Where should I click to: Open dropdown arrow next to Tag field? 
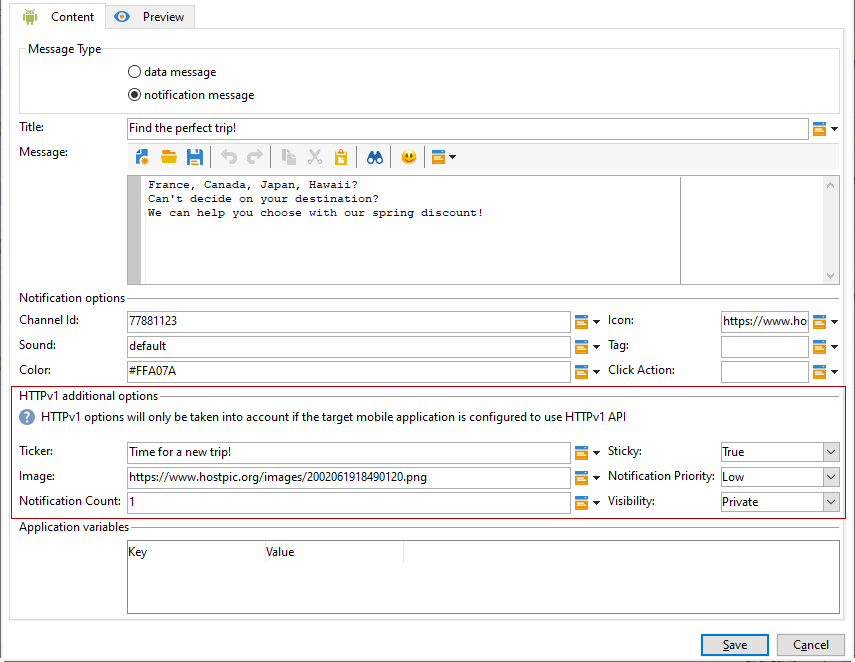[834, 347]
